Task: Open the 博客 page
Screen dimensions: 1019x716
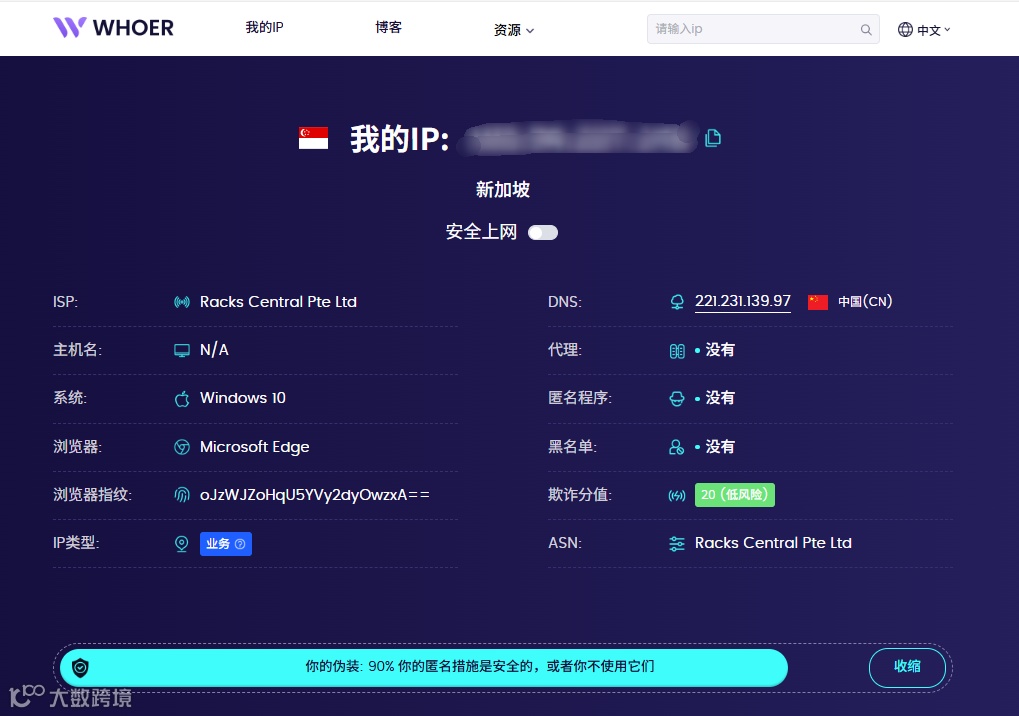Action: click(x=388, y=27)
